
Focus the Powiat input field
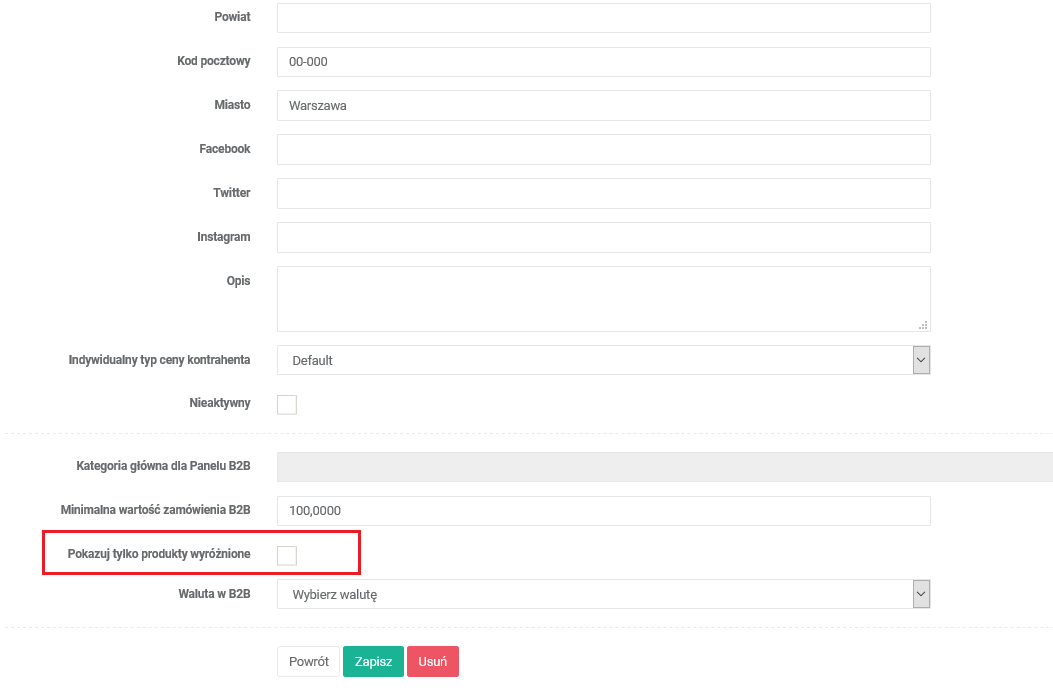point(603,18)
